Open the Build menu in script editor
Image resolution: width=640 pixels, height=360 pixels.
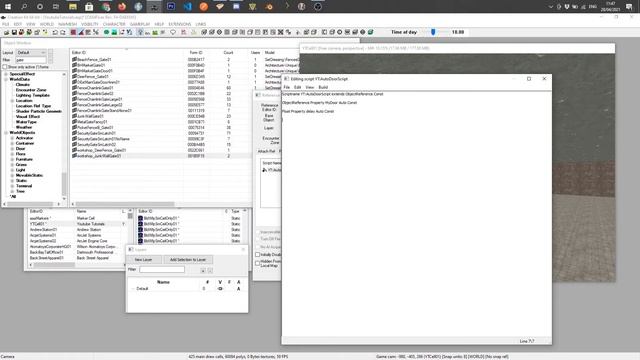(x=323, y=87)
